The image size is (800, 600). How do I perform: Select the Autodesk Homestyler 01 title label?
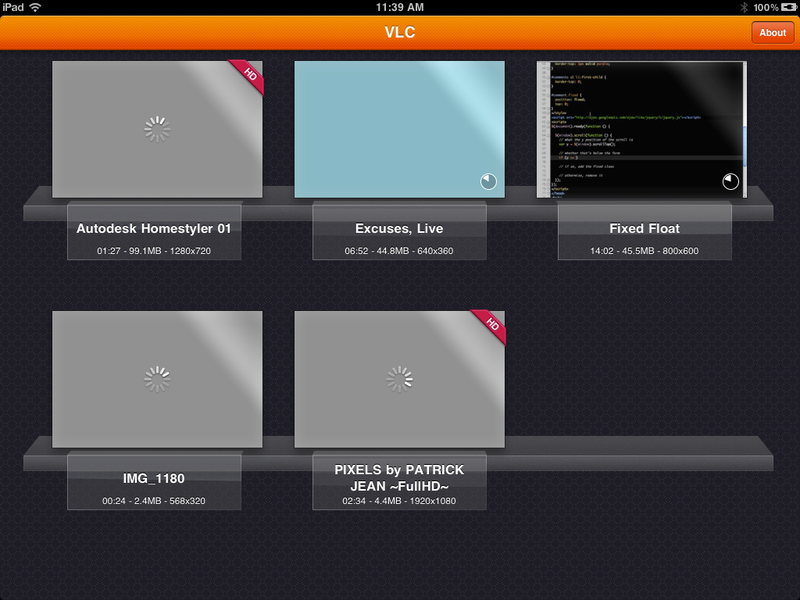click(154, 229)
